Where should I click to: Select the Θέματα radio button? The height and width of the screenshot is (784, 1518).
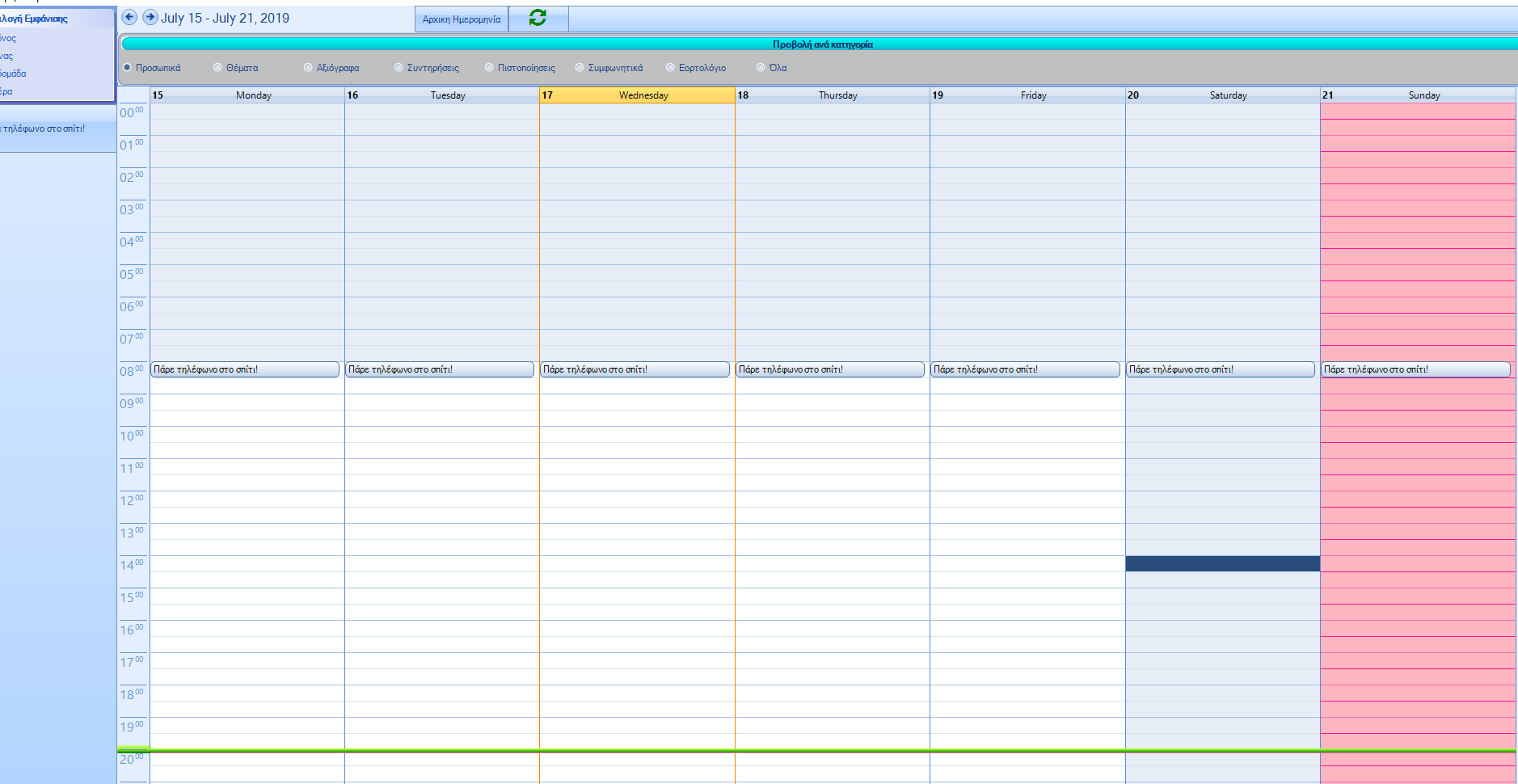(218, 68)
